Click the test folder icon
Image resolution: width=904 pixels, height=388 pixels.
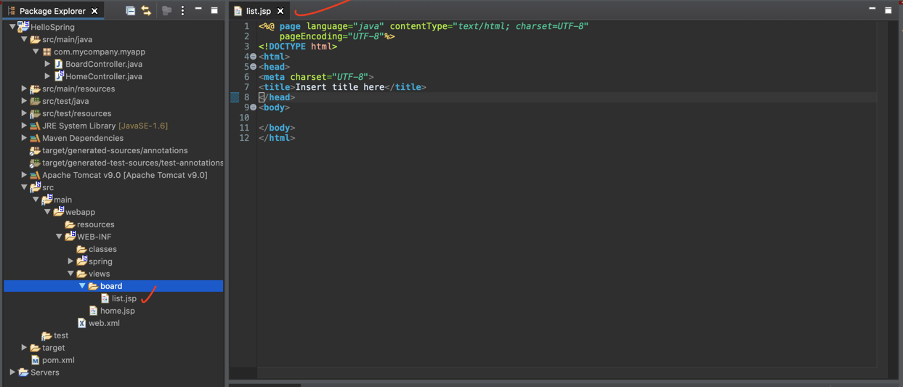47,336
